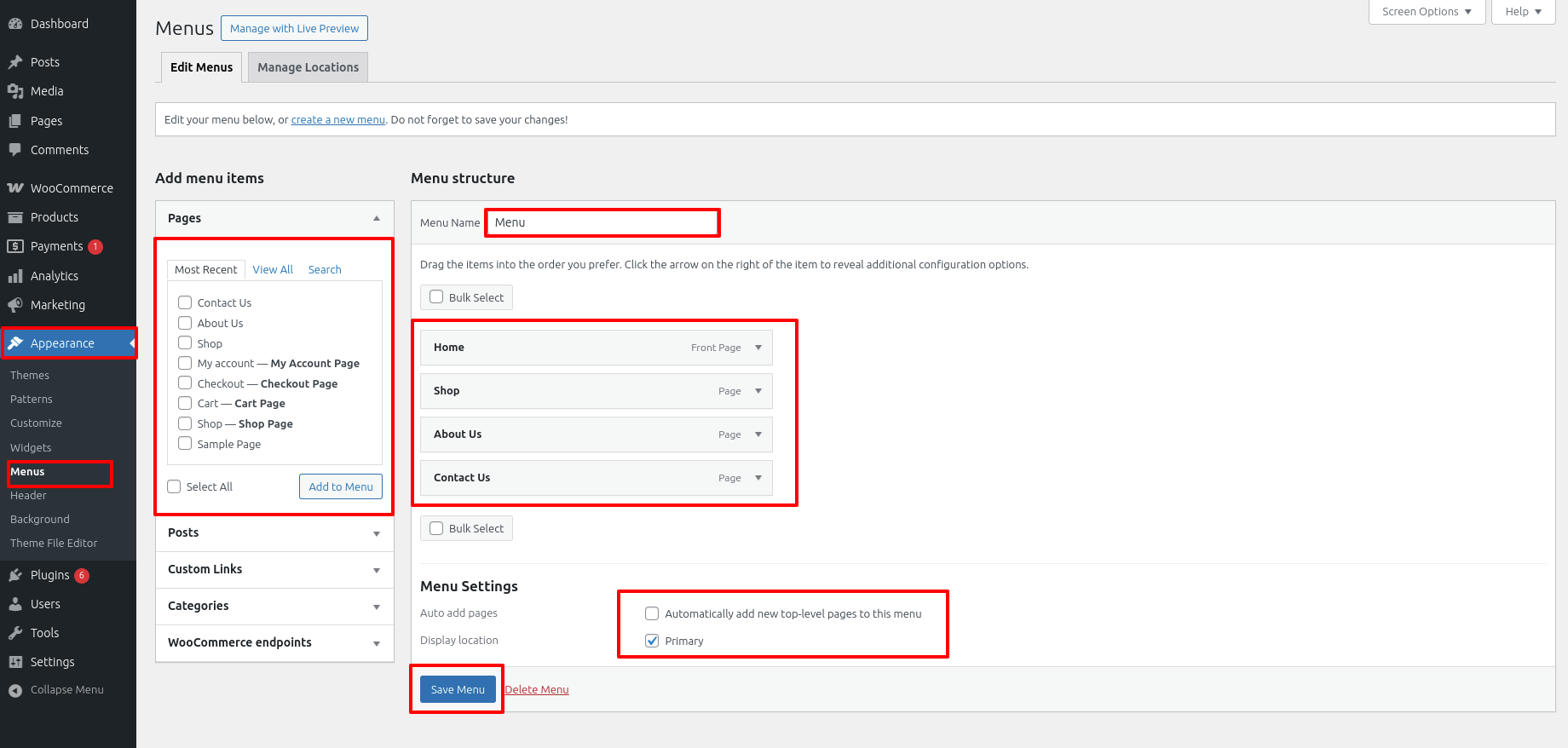Uncheck the Primary display location checkbox
The width and height of the screenshot is (1568, 748).
(652, 641)
